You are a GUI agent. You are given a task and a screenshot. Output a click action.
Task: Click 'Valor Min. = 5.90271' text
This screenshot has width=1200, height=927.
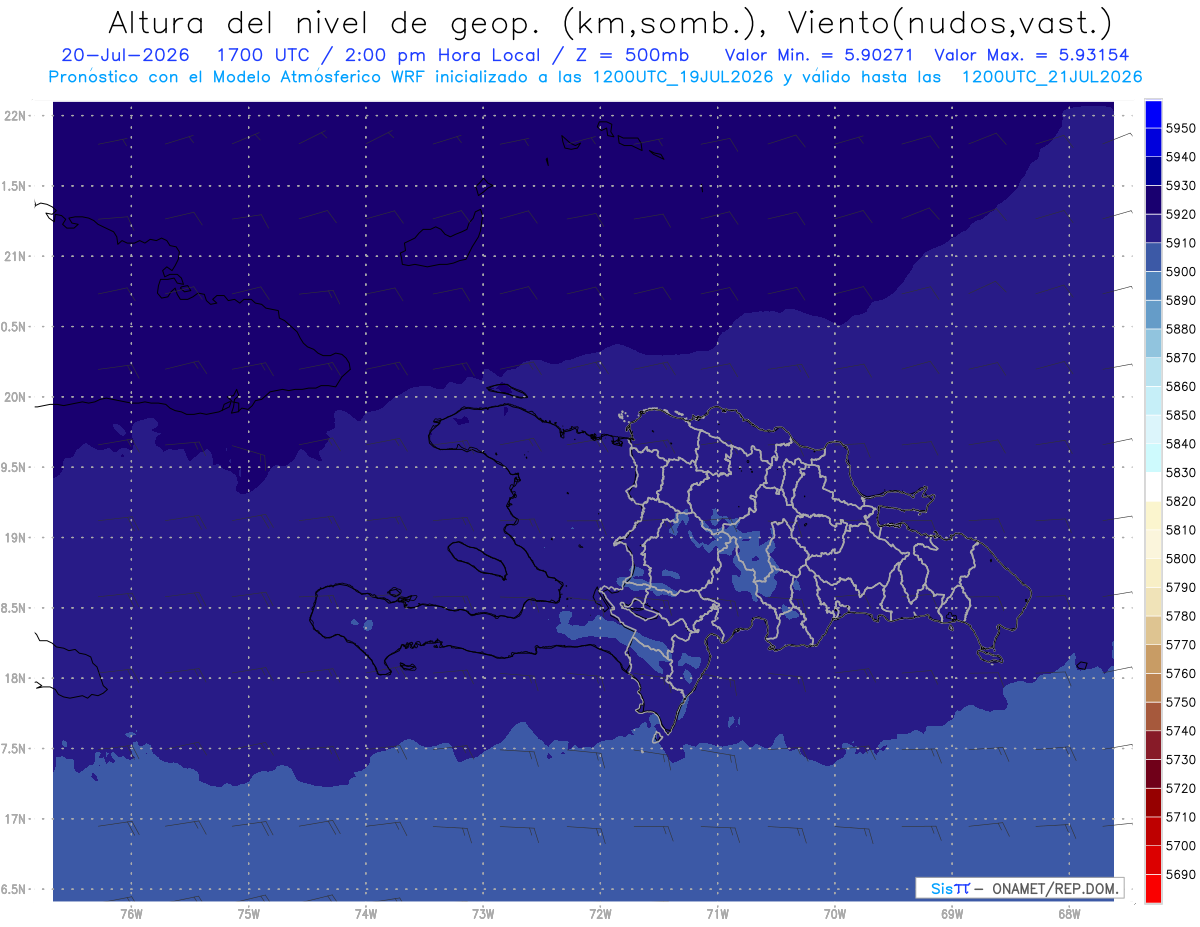819,55
